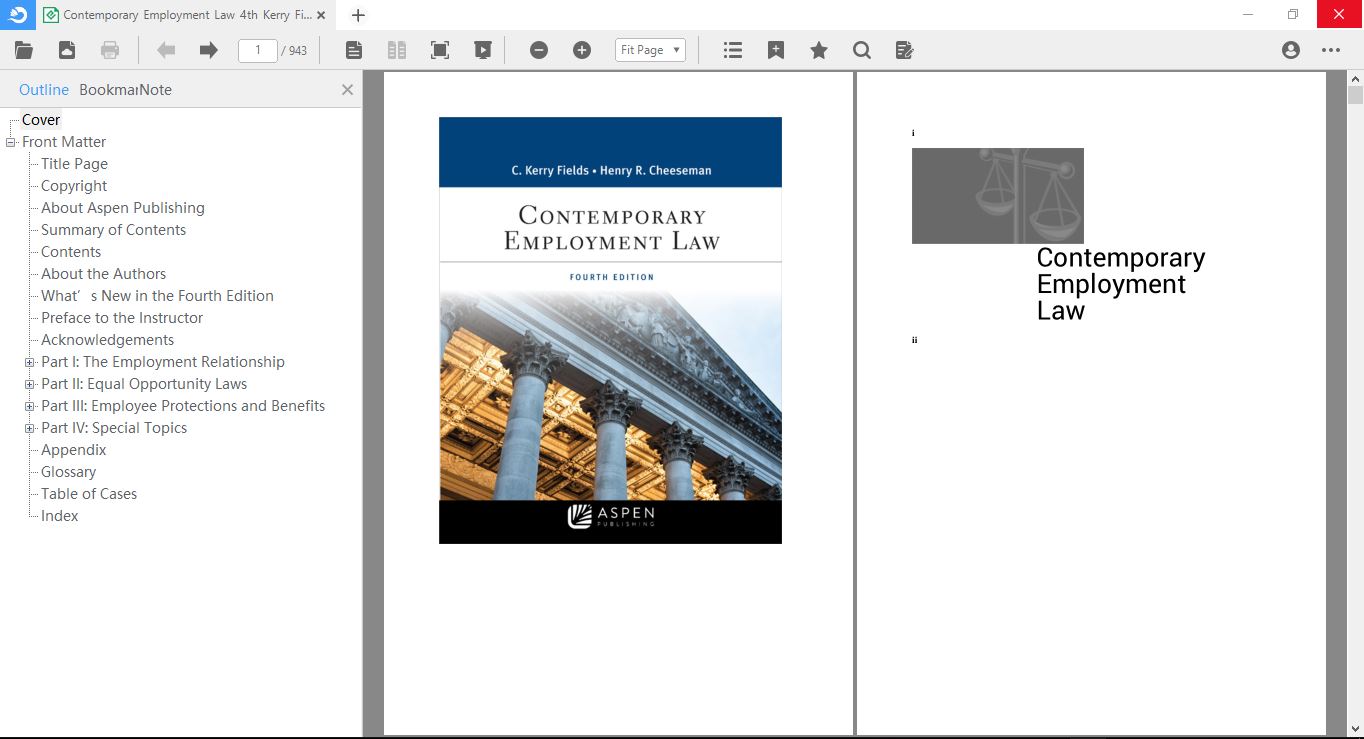
Task: Open a new tab with plus
Action: click(x=359, y=15)
